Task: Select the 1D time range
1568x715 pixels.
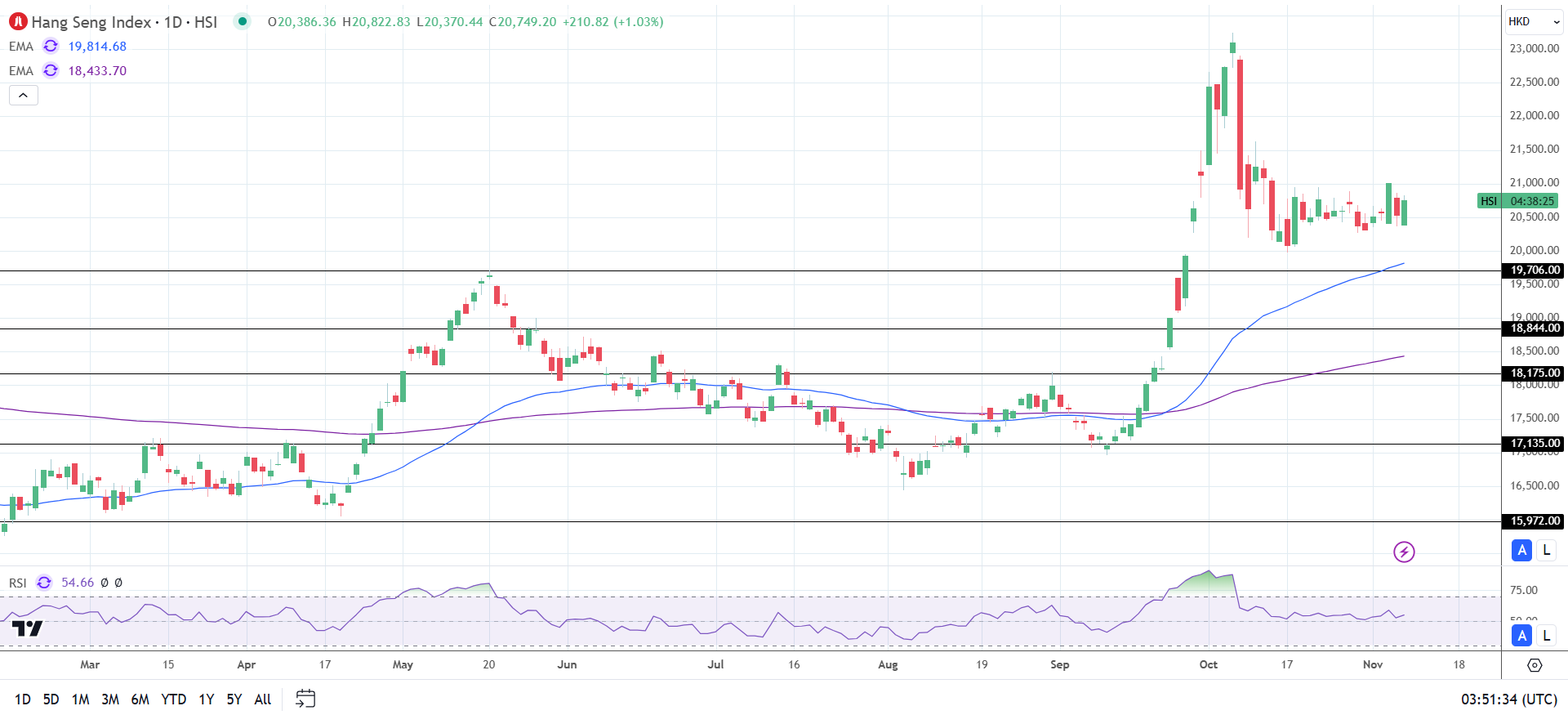Action: pyautogui.click(x=23, y=699)
